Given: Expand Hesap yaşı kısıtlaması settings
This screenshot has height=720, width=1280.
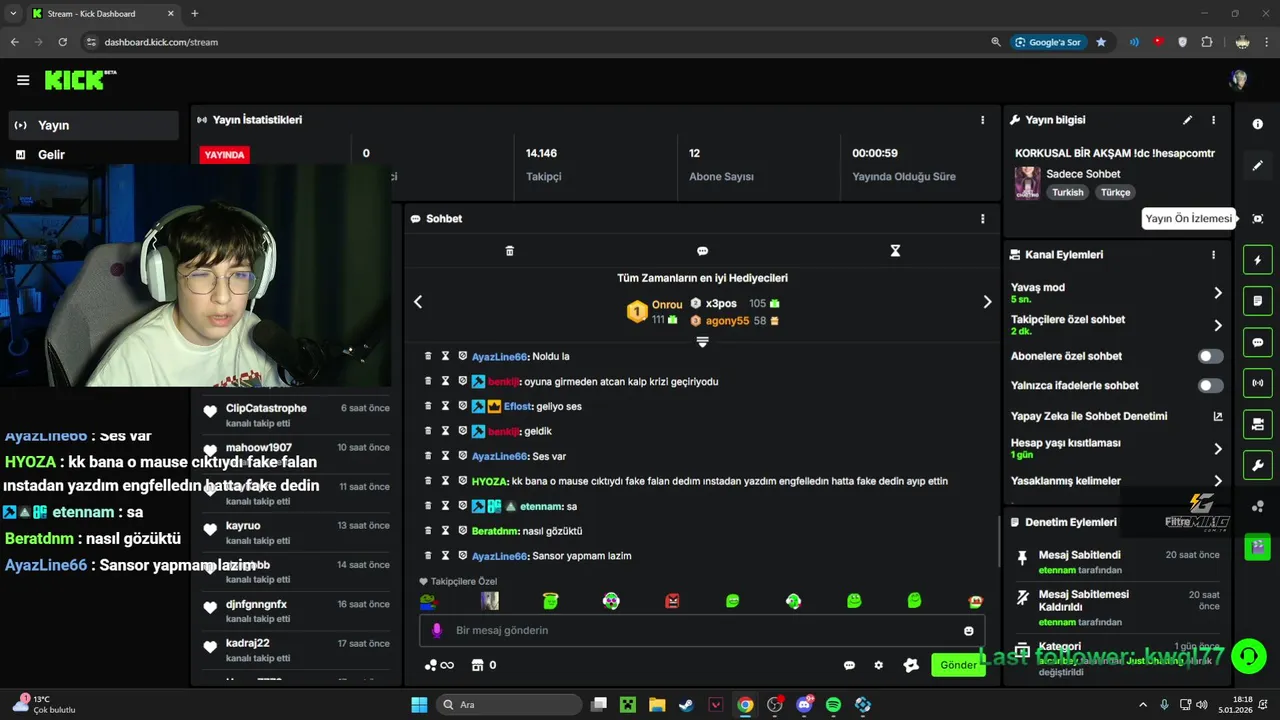Looking at the screenshot, I should [x=1217, y=449].
